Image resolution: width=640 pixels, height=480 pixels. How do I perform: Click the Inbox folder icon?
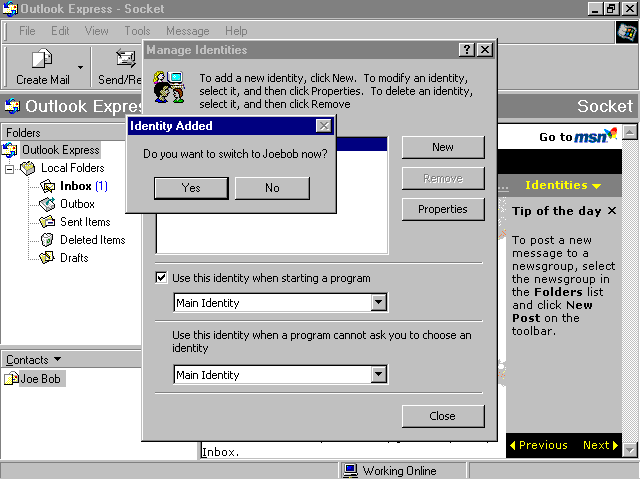click(47, 187)
